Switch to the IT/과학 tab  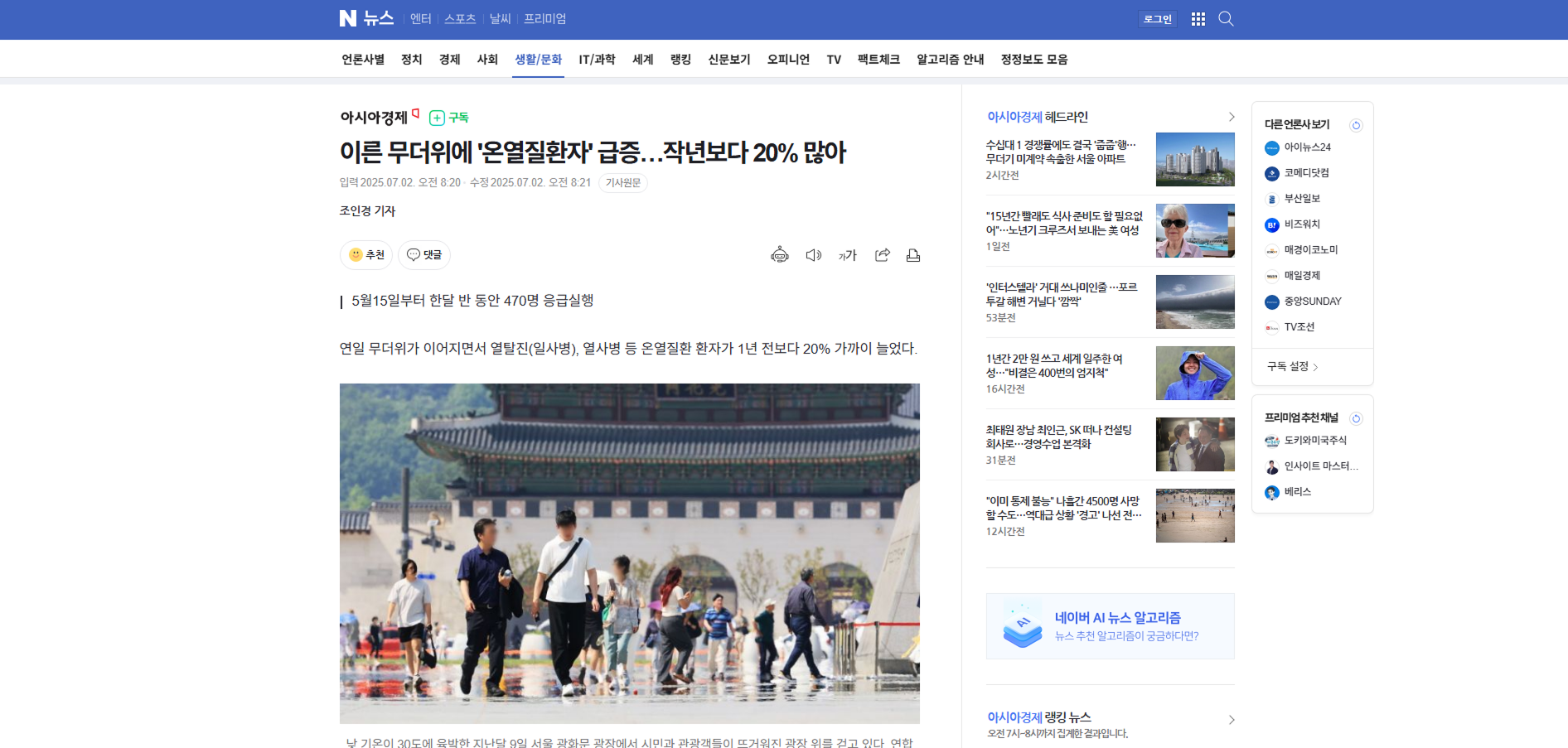pyautogui.click(x=597, y=60)
